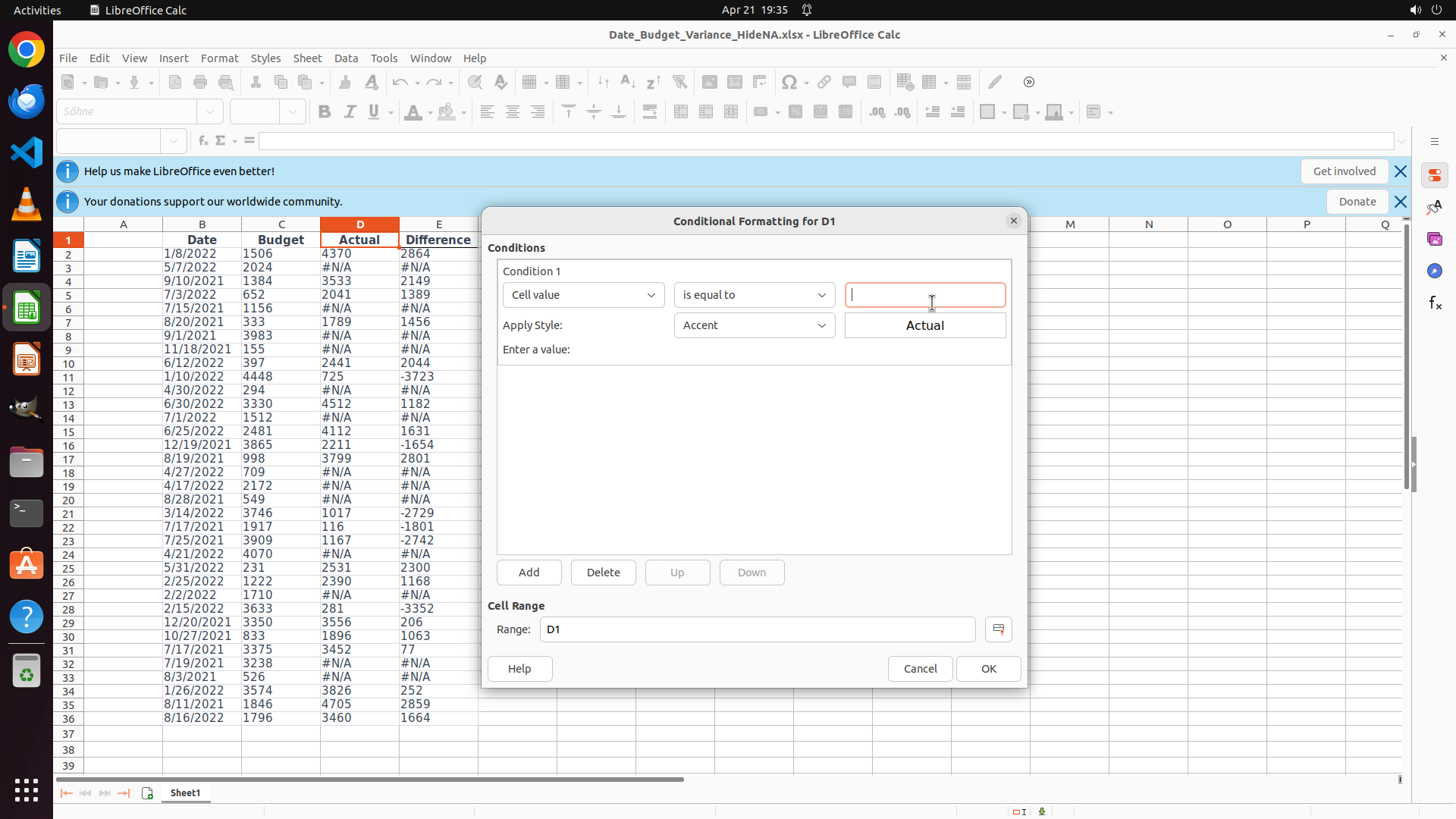Expand the Cell value condition dropdown
The width and height of the screenshot is (1456, 819).
point(583,295)
